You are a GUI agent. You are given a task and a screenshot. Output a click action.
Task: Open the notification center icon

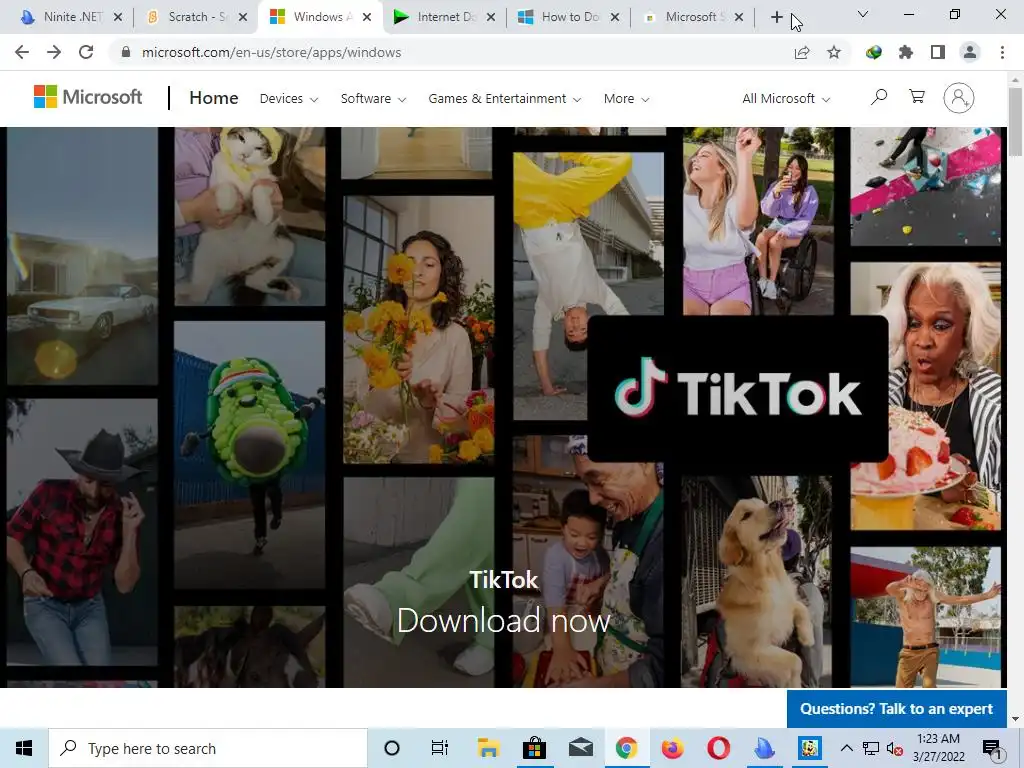[992, 748]
